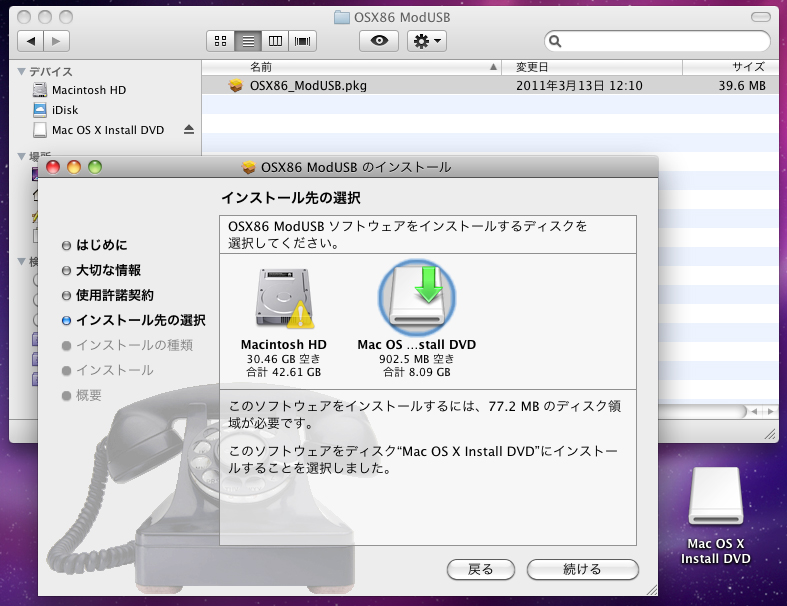The width and height of the screenshot is (787, 606).
Task: Minimize the installer window
Action: coord(74,167)
